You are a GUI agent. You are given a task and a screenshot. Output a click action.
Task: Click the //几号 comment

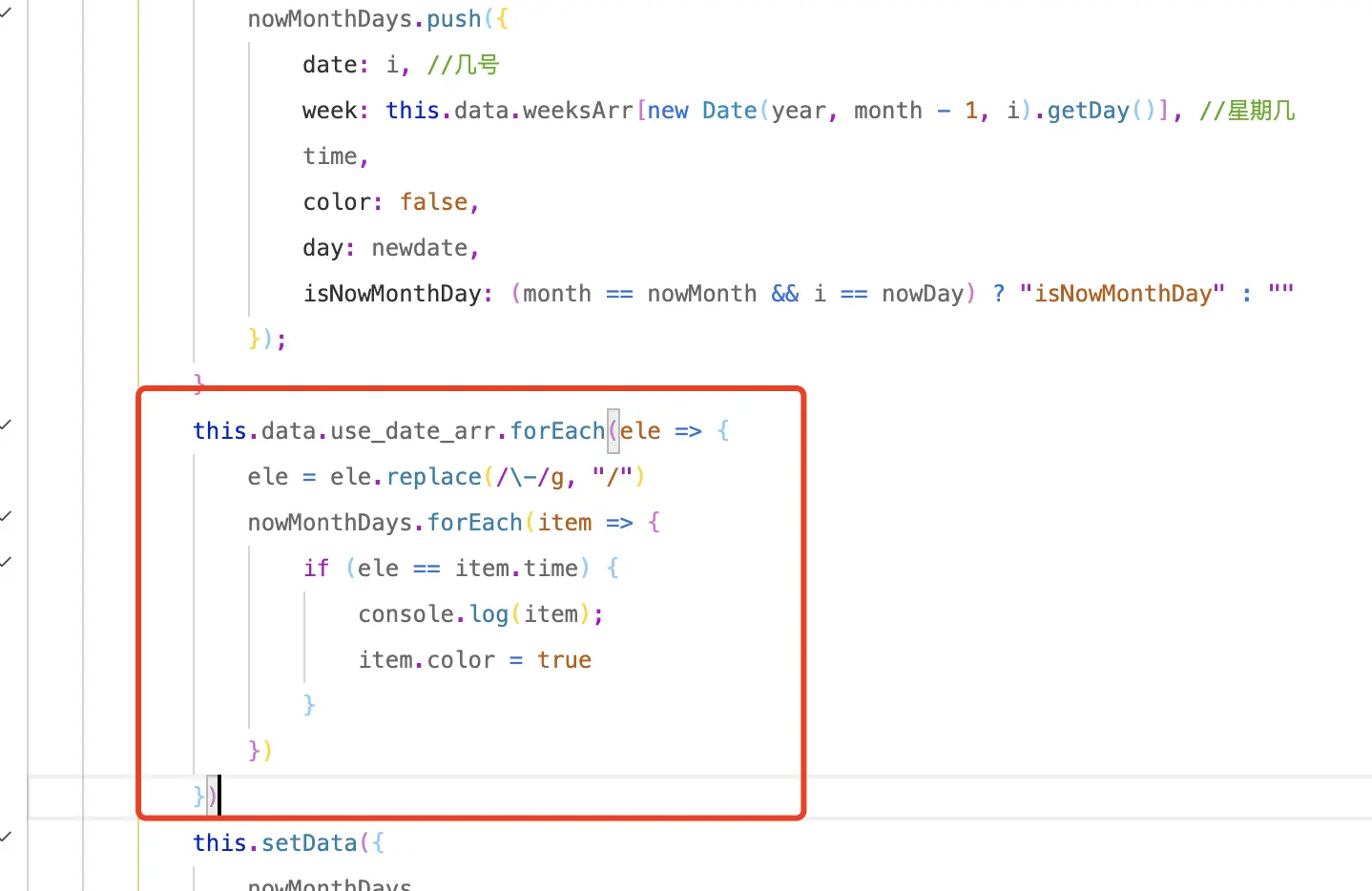tap(463, 65)
